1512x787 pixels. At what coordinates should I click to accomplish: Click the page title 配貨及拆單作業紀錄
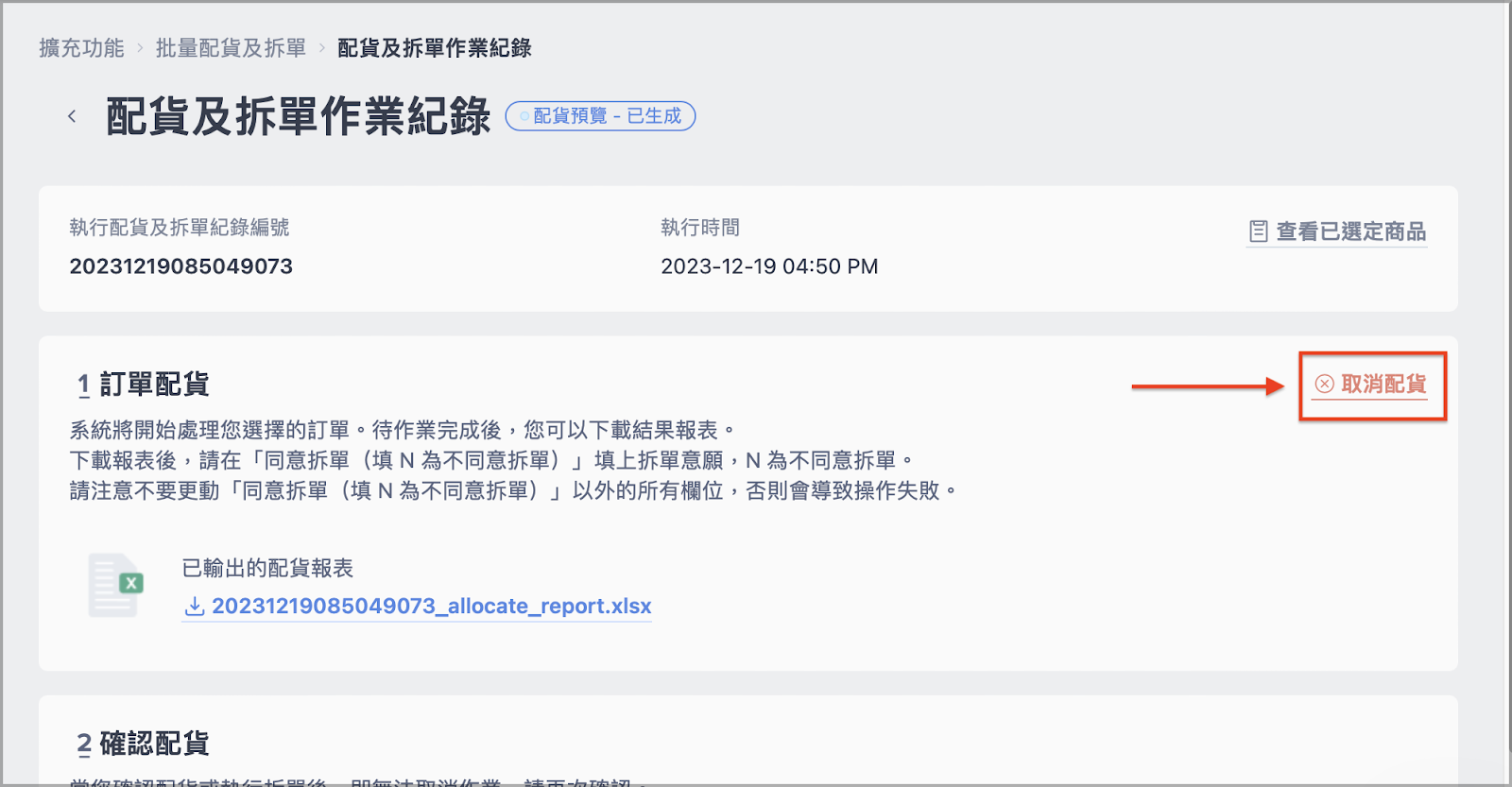(x=298, y=116)
